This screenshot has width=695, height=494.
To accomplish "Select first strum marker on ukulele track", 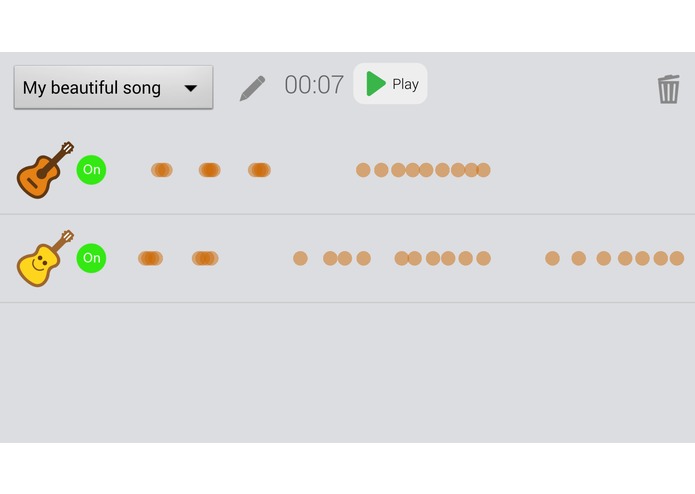I will (150, 258).
